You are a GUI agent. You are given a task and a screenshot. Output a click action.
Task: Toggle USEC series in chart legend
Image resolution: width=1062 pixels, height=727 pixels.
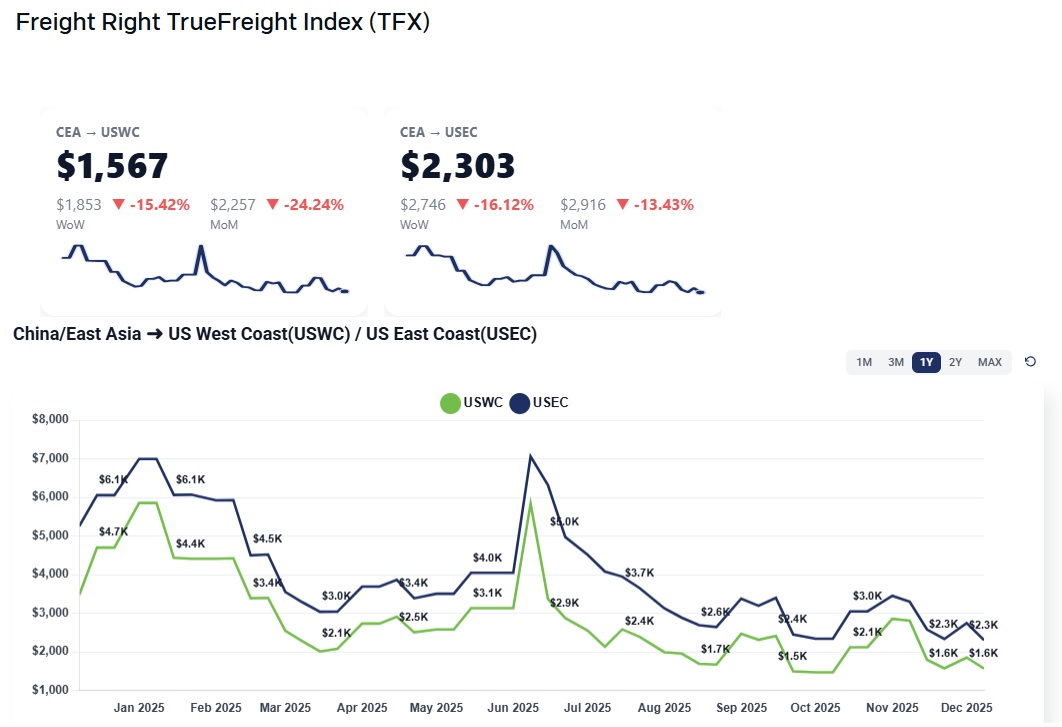click(539, 403)
